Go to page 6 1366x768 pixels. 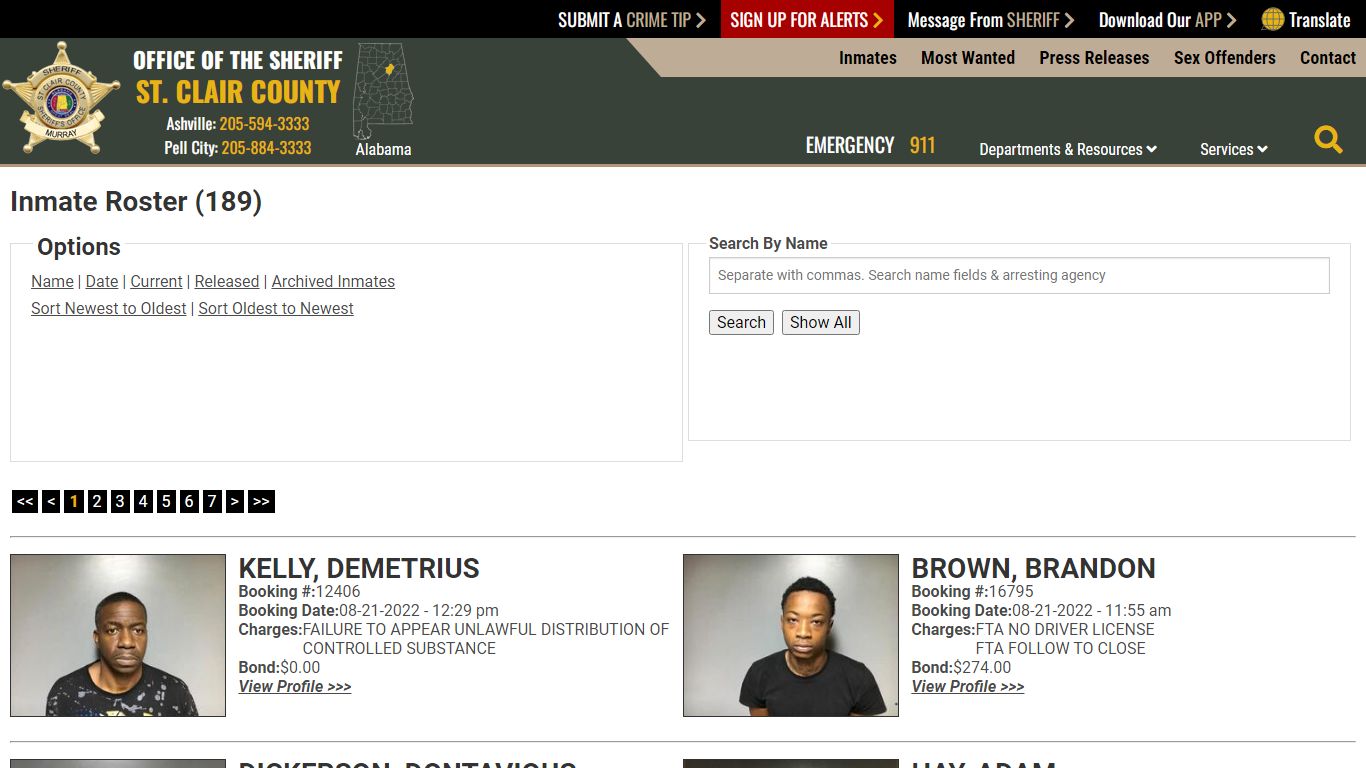[x=189, y=502]
